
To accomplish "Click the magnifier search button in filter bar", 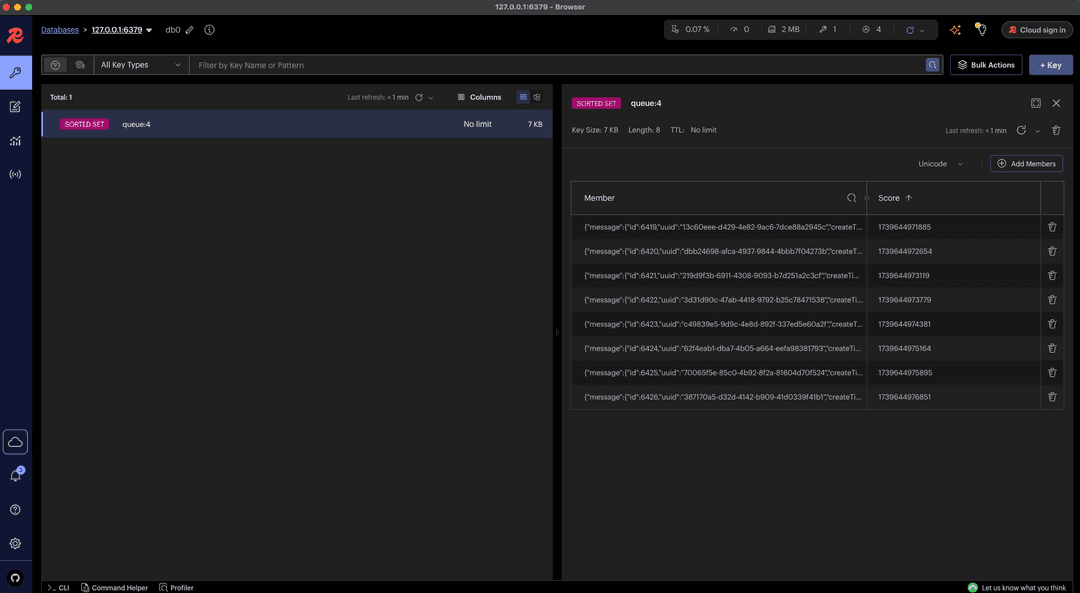I will (x=933, y=65).
